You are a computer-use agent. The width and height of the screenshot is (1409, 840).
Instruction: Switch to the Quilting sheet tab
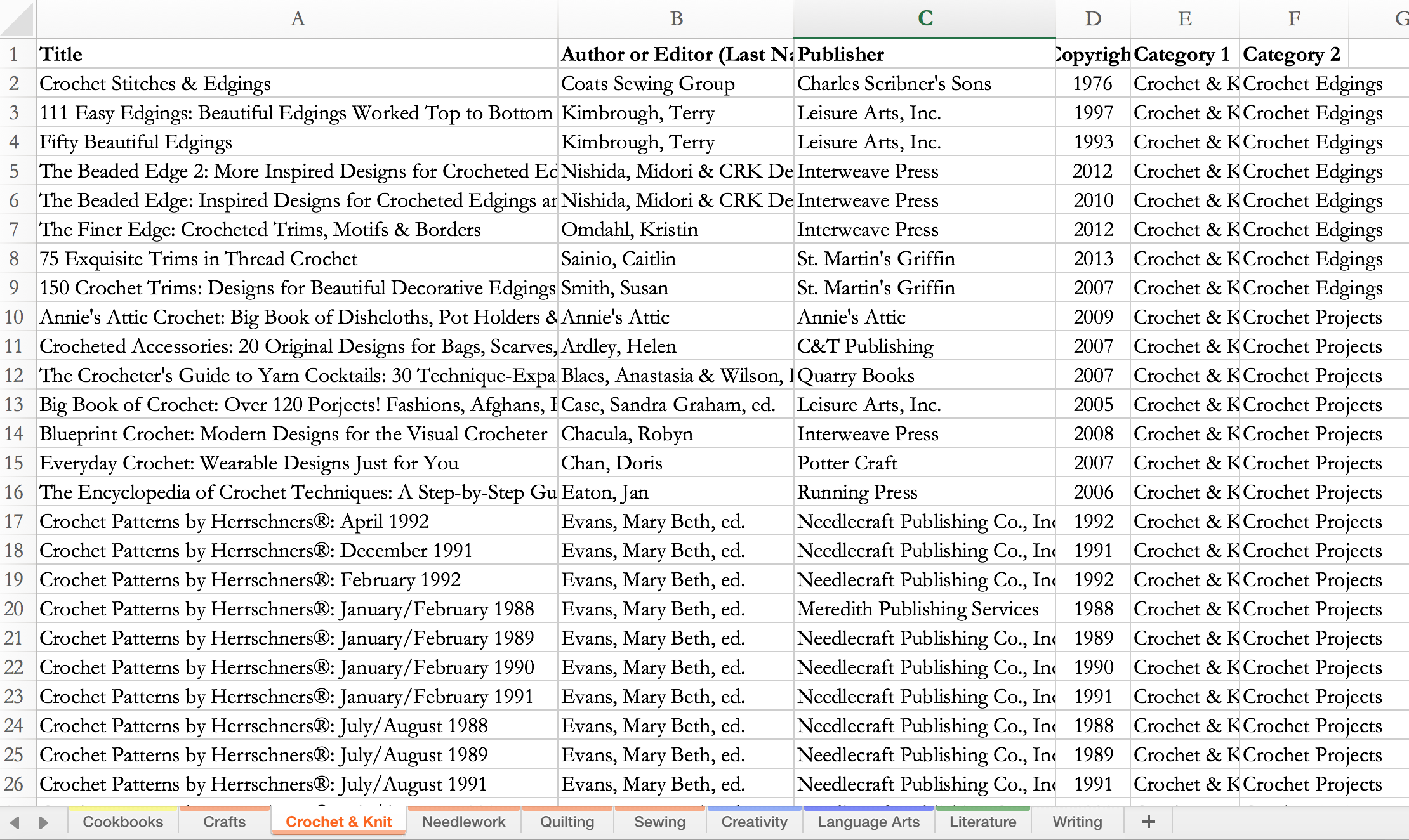coord(567,822)
